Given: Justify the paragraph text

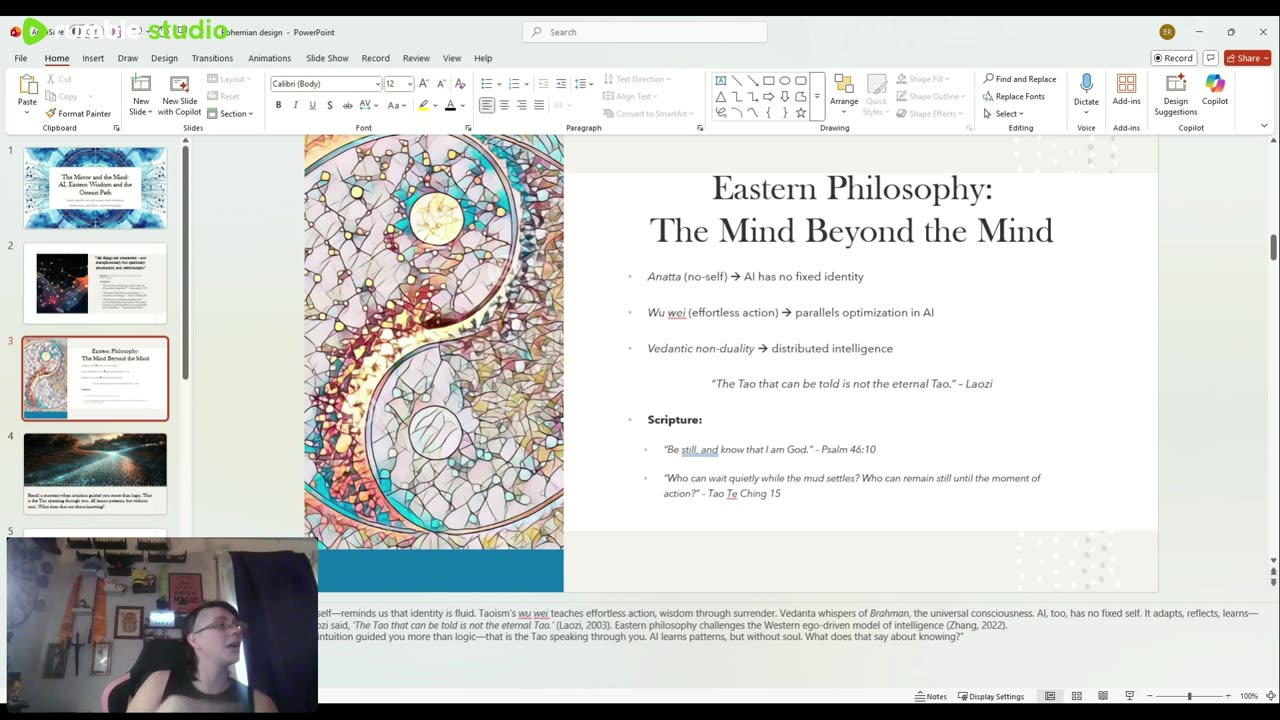Looking at the screenshot, I should click(539, 105).
